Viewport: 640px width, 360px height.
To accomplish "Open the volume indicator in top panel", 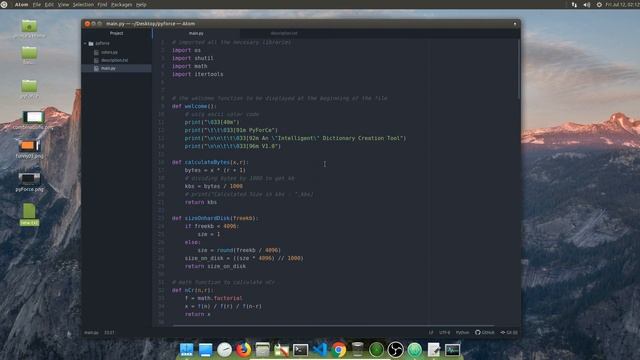I will [x=587, y=5].
